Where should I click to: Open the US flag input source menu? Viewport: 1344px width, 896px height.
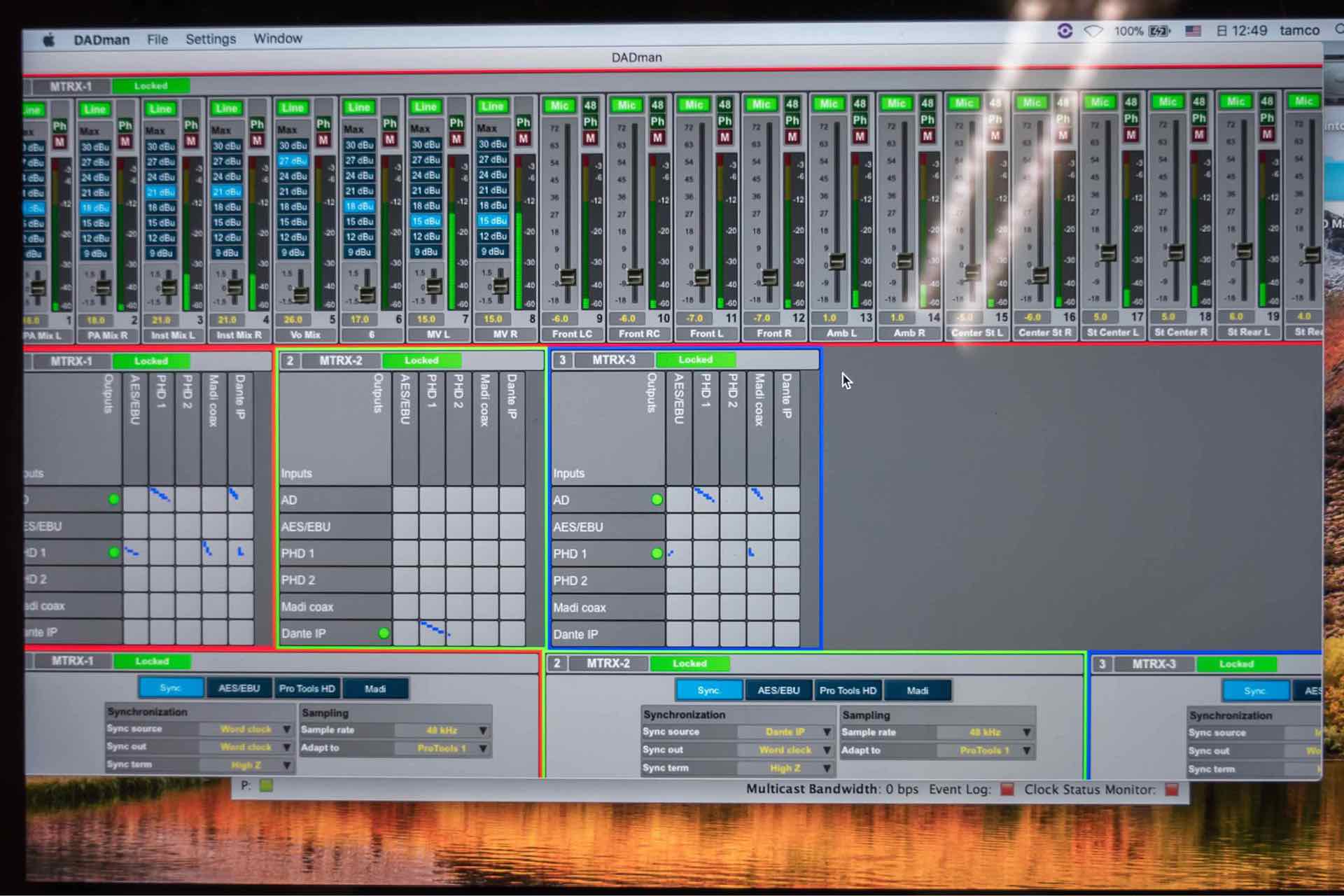tap(1193, 31)
